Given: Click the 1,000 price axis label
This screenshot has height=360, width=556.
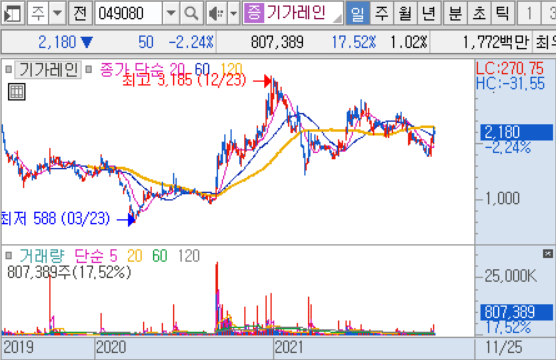Looking at the screenshot, I should point(502,198).
